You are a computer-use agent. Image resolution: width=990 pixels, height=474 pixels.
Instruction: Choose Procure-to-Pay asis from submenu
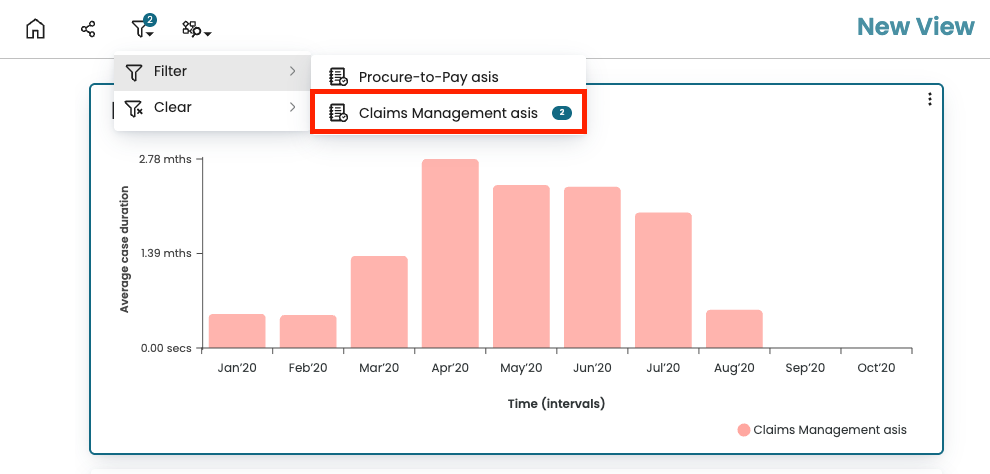(428, 77)
